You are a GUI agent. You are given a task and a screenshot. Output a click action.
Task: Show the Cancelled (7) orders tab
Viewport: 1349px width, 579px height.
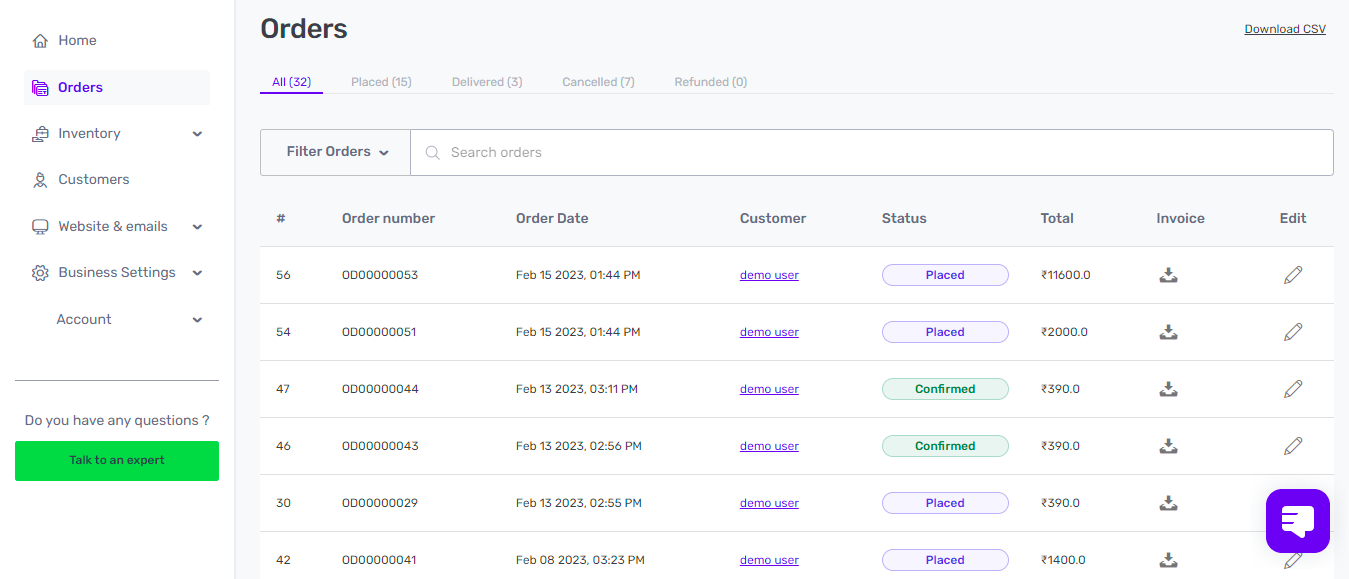click(x=598, y=82)
